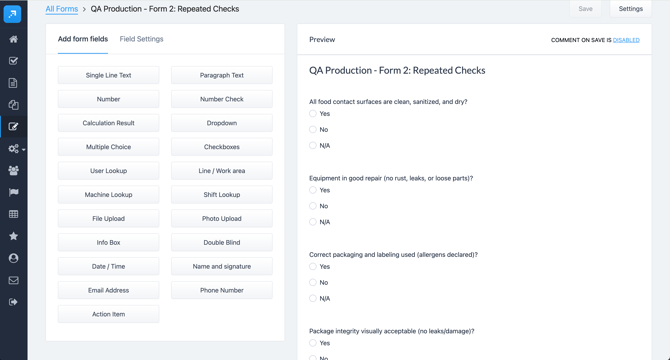Click the sign-out icon in sidebar
Image resolution: width=670 pixels, height=360 pixels.
(x=13, y=302)
